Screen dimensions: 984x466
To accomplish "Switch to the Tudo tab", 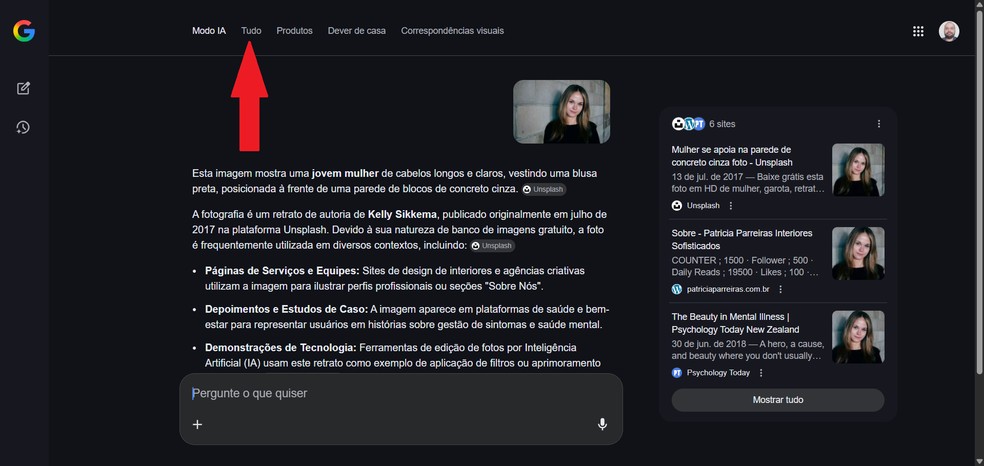I will pos(251,31).
